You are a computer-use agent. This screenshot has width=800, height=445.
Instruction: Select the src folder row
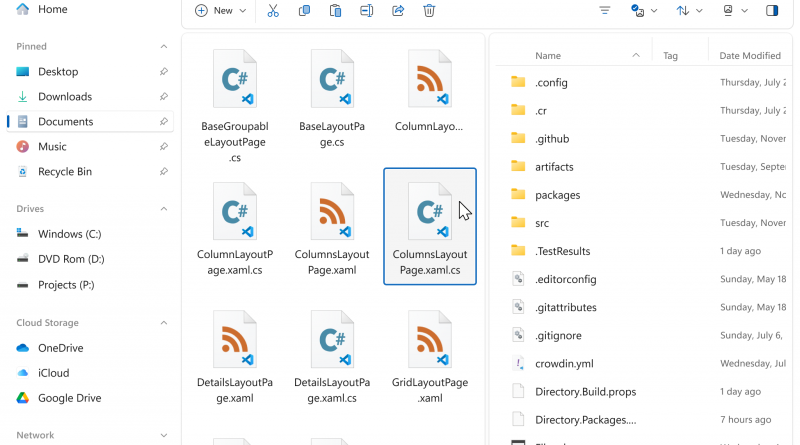[x=644, y=222]
